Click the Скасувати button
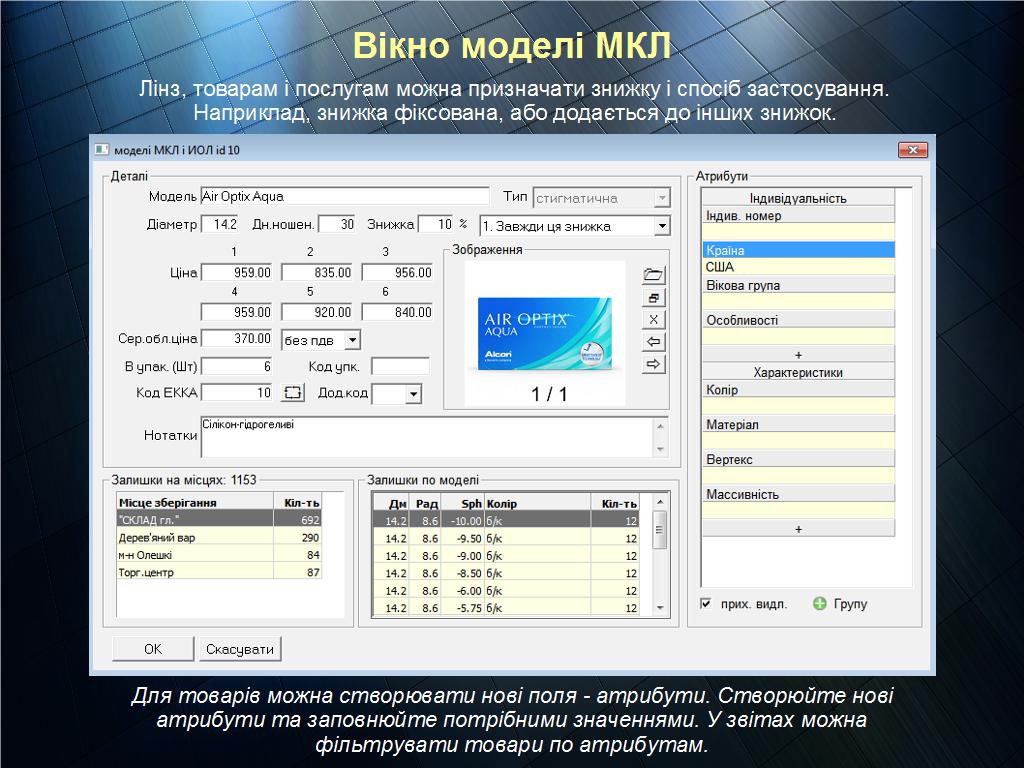The width and height of the screenshot is (1024, 768). [x=240, y=649]
